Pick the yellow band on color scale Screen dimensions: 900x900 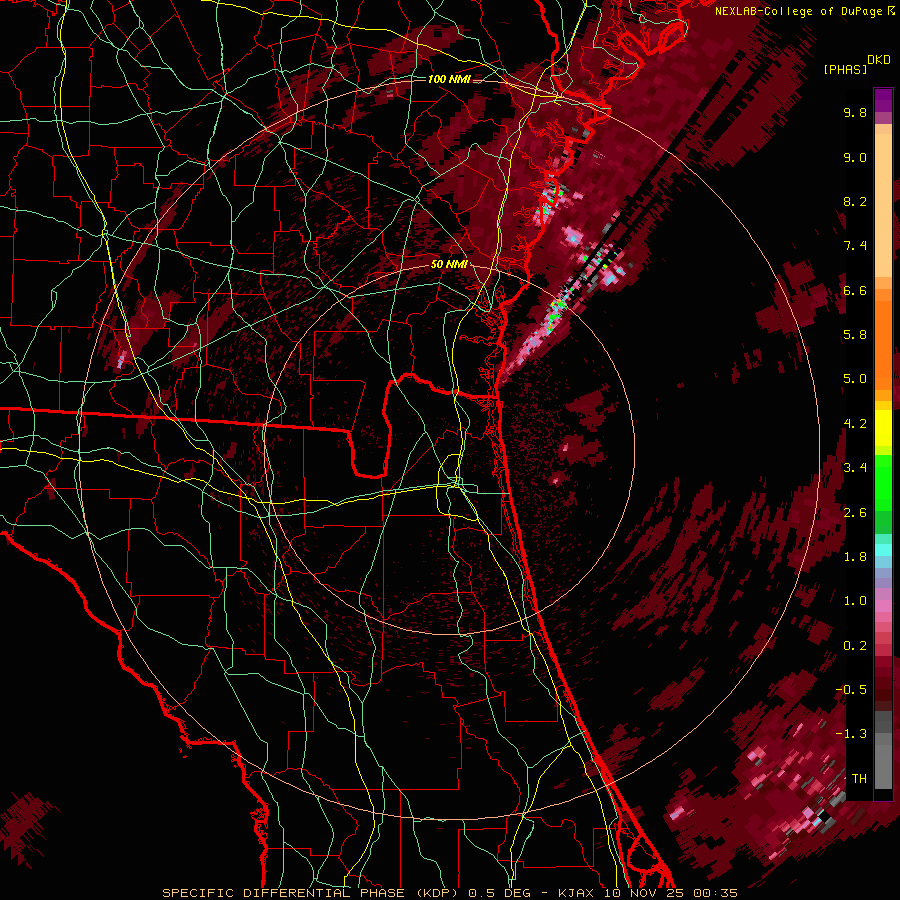883,428
